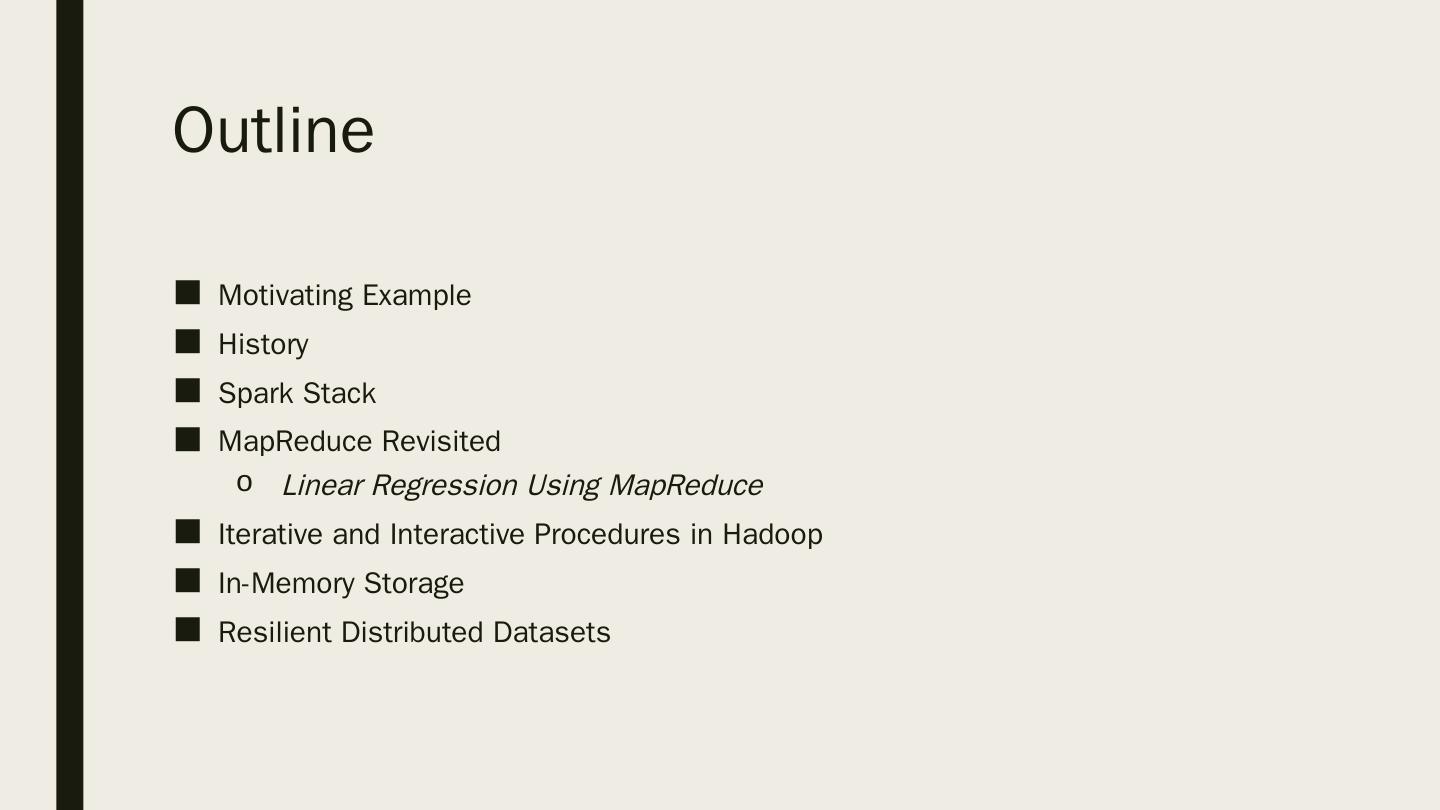This screenshot has height=810, width=1440.
Task: Click the Spark Stack bullet text
Action: pos(297,393)
